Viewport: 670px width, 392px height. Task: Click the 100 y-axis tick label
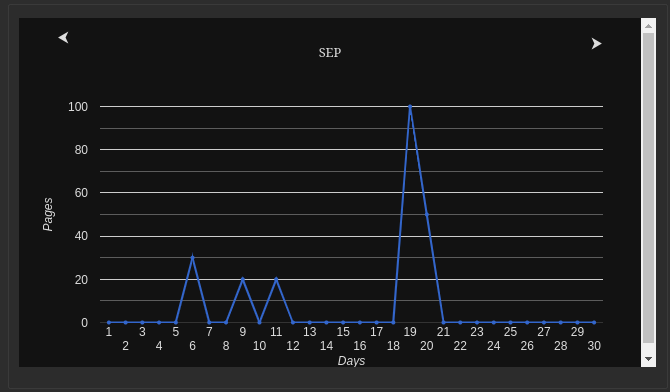pyautogui.click(x=78, y=107)
